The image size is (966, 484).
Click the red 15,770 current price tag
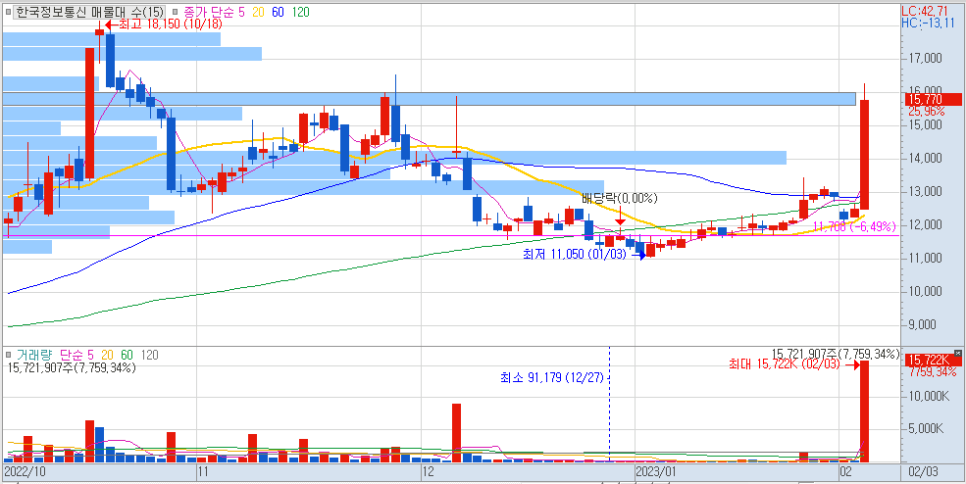(x=933, y=99)
